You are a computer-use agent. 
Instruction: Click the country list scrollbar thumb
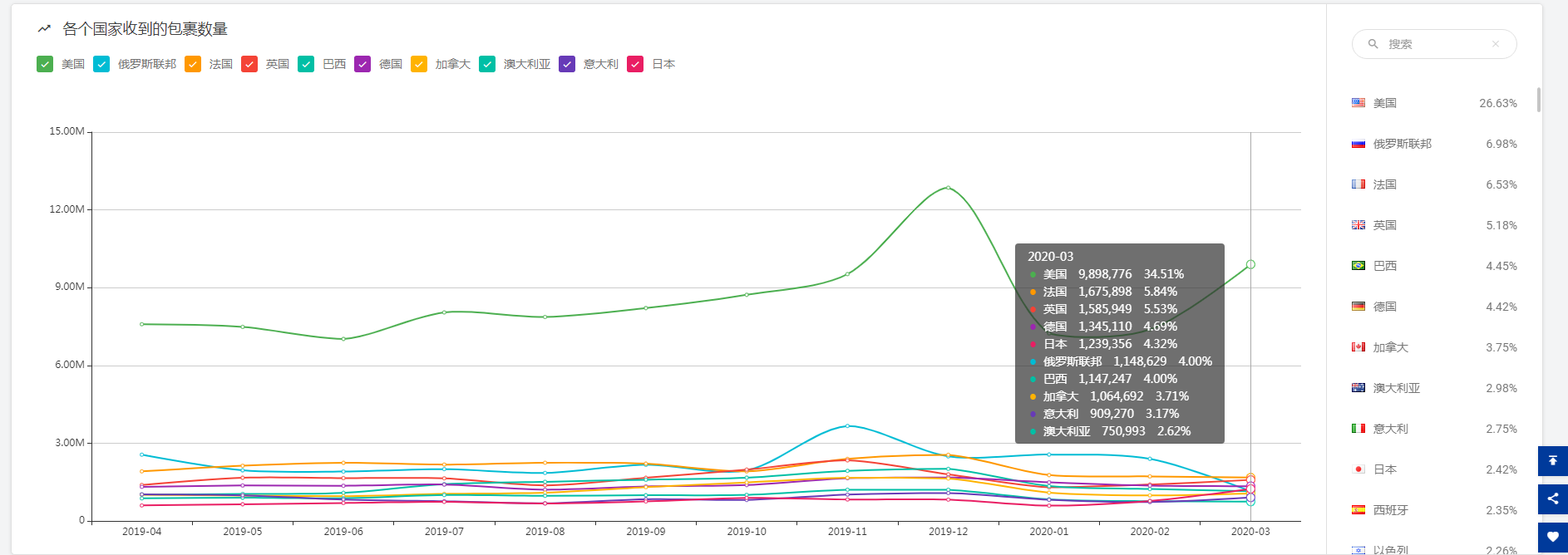(1538, 100)
